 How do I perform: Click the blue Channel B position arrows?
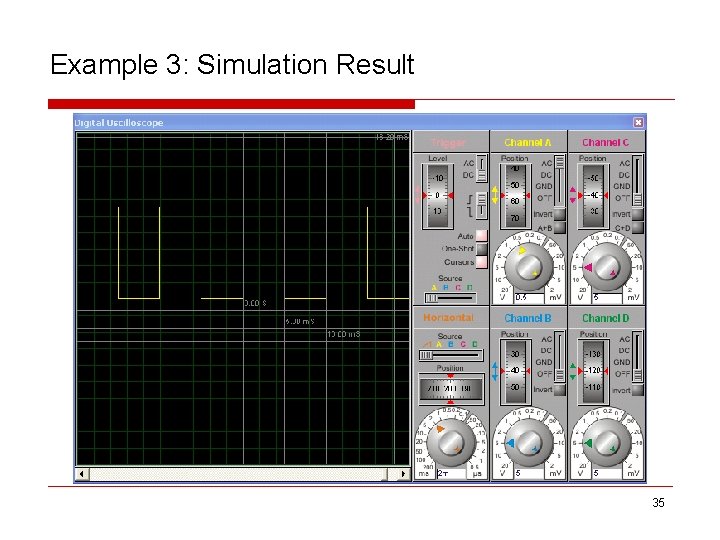click(x=495, y=371)
